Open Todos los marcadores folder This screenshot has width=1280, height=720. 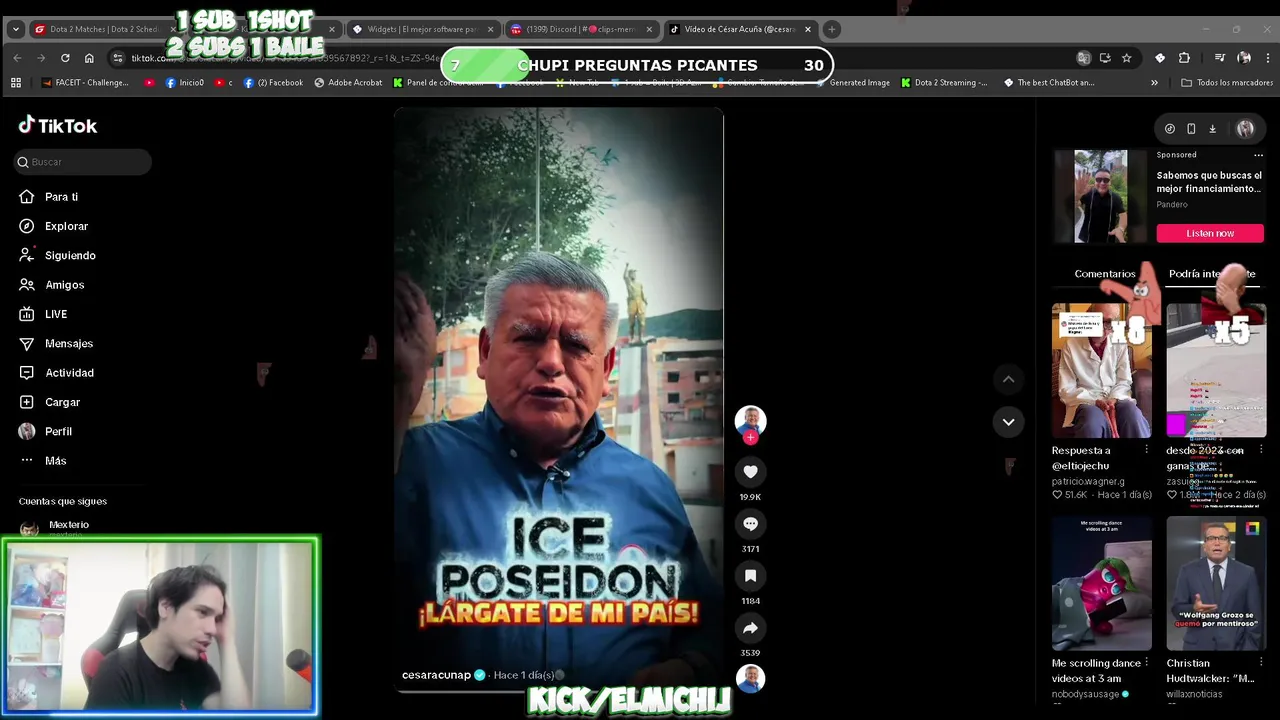1226,83
